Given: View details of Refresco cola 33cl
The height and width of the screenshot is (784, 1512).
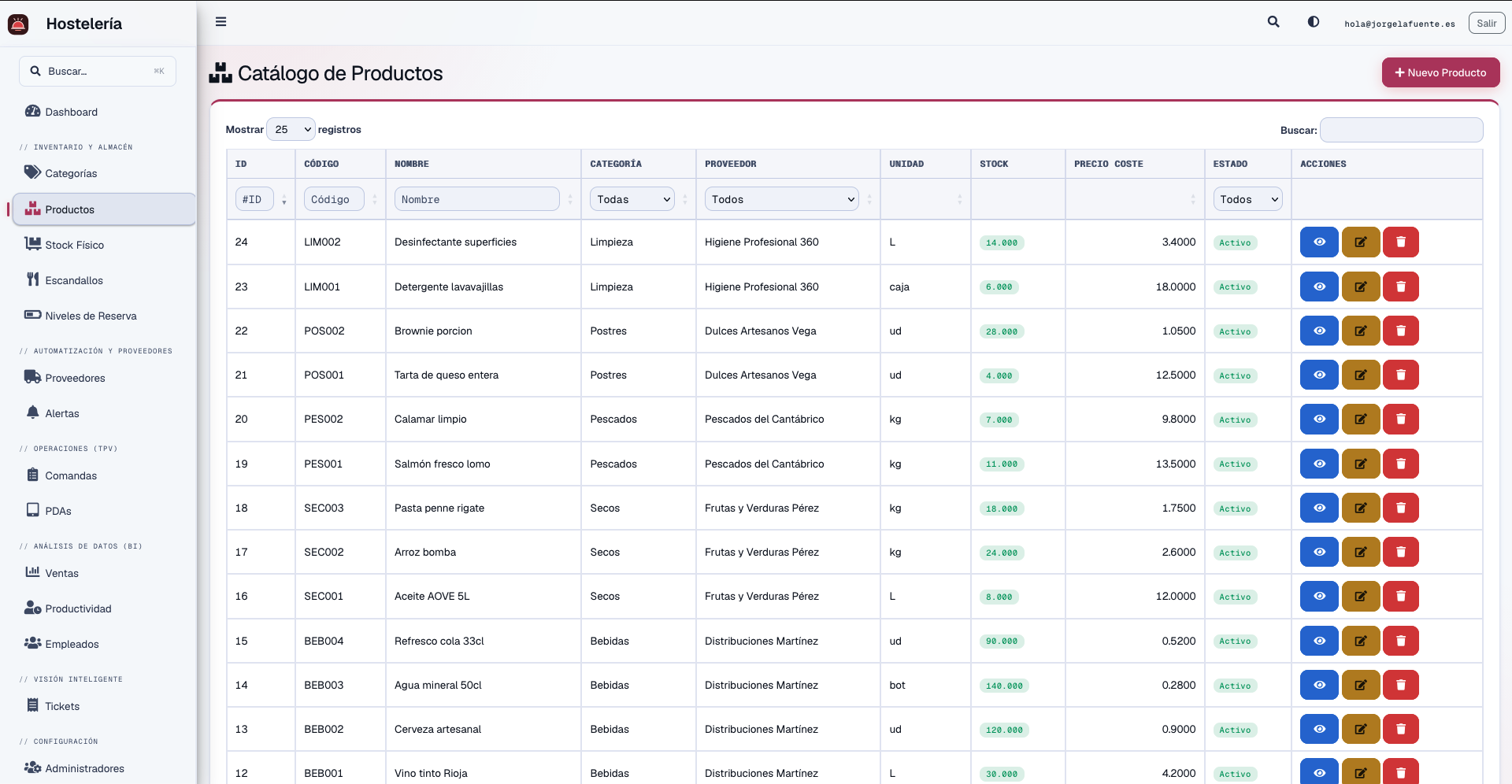Looking at the screenshot, I should click(1319, 641).
